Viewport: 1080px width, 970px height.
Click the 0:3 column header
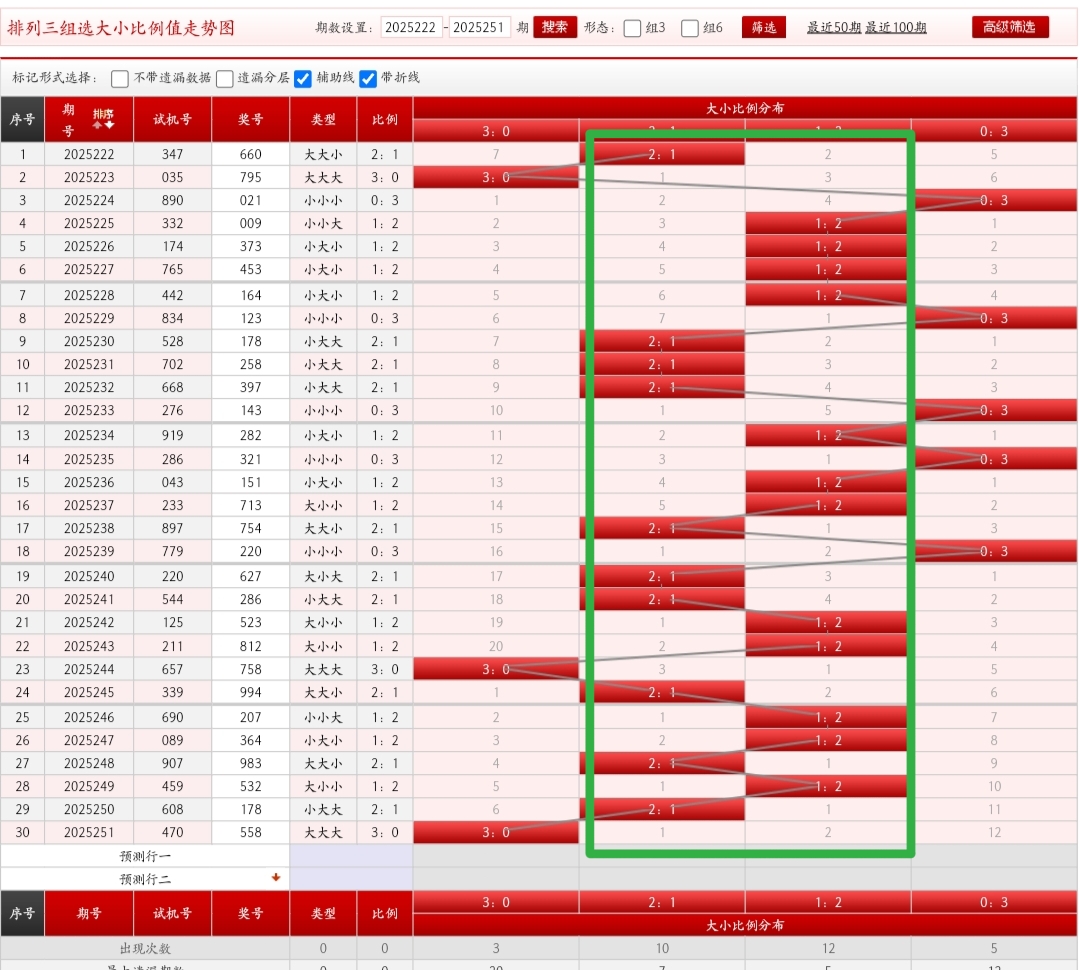(x=994, y=131)
